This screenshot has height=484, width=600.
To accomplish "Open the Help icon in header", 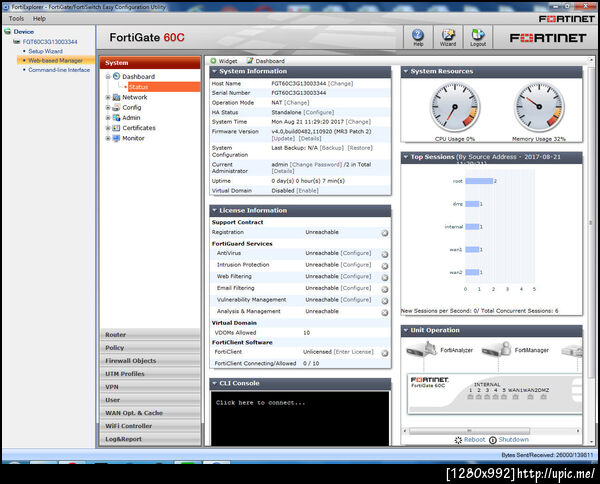I will 418,35.
